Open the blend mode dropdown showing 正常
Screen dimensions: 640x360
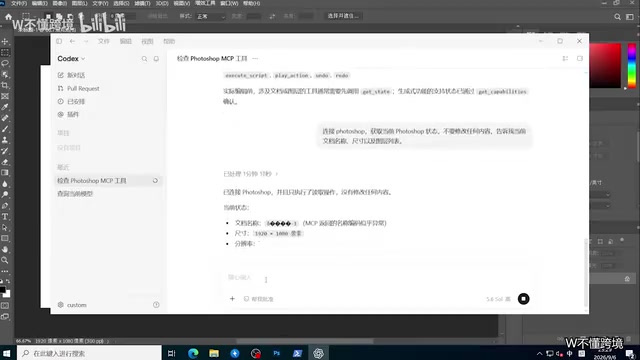pos(211,16)
